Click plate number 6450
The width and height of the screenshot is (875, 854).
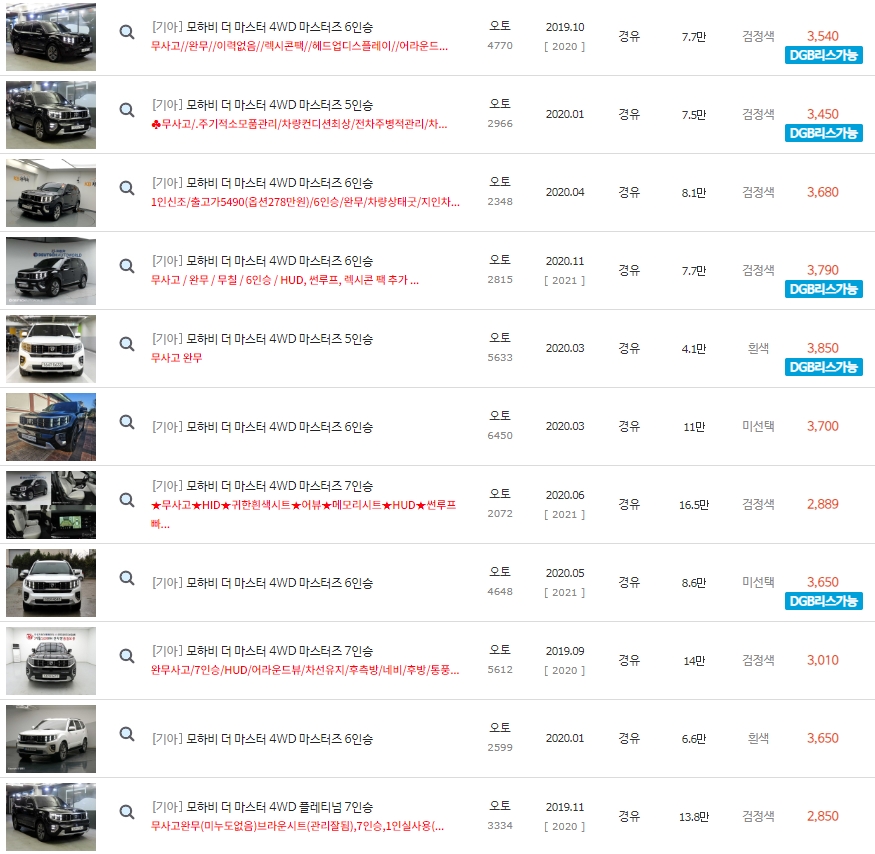click(x=500, y=435)
